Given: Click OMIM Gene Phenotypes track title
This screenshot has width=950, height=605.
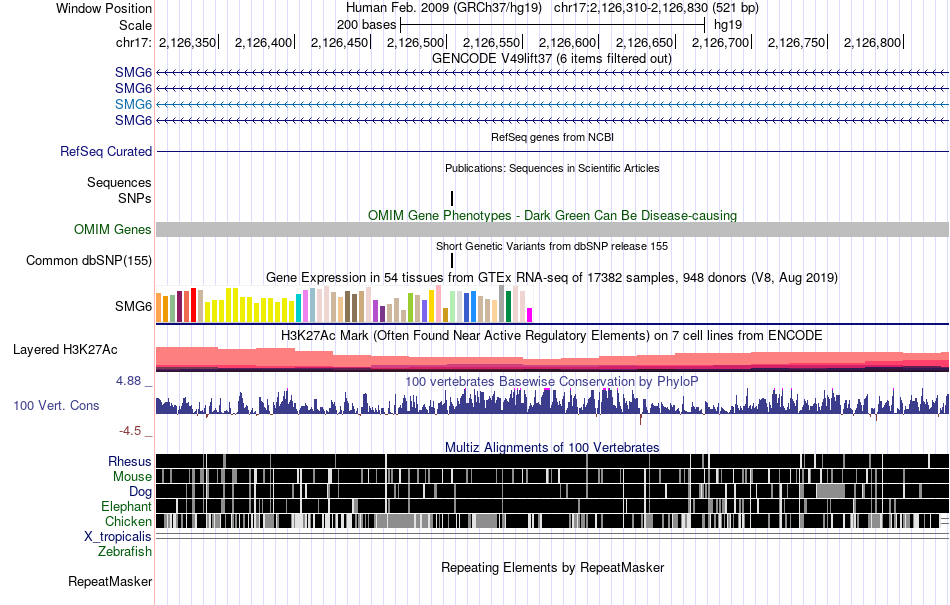Looking at the screenshot, I should 553,216.
